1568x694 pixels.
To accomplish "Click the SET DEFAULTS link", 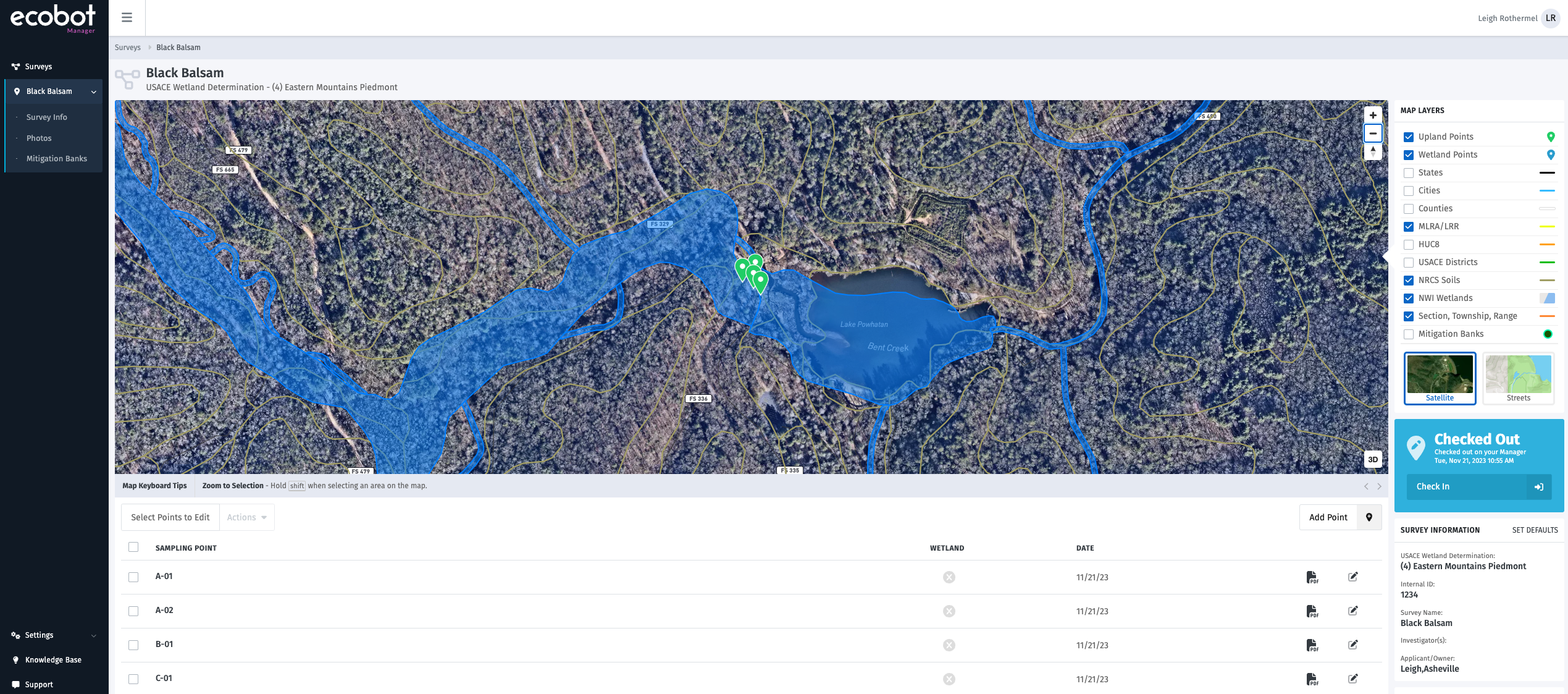I will [x=1535, y=530].
